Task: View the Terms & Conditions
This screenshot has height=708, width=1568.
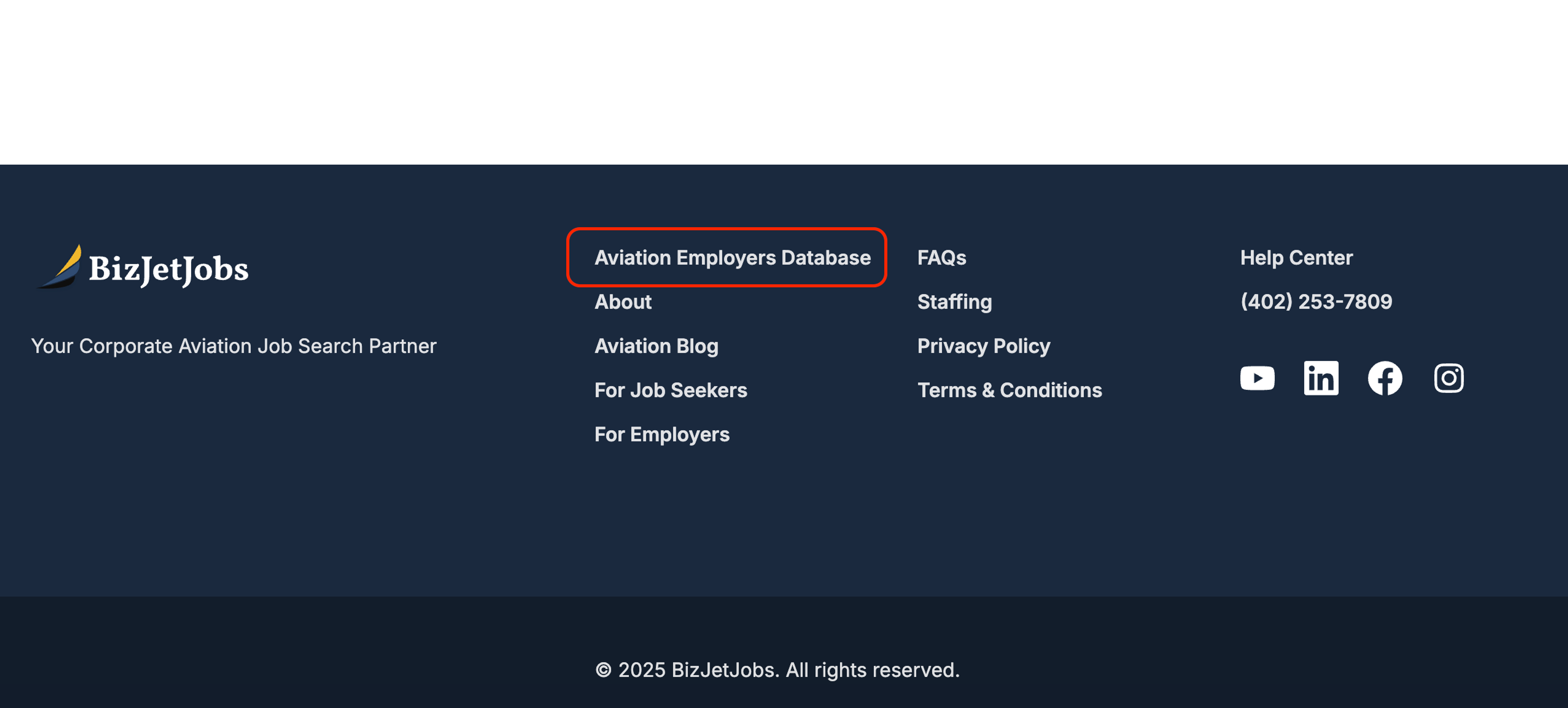Action: 1009,390
